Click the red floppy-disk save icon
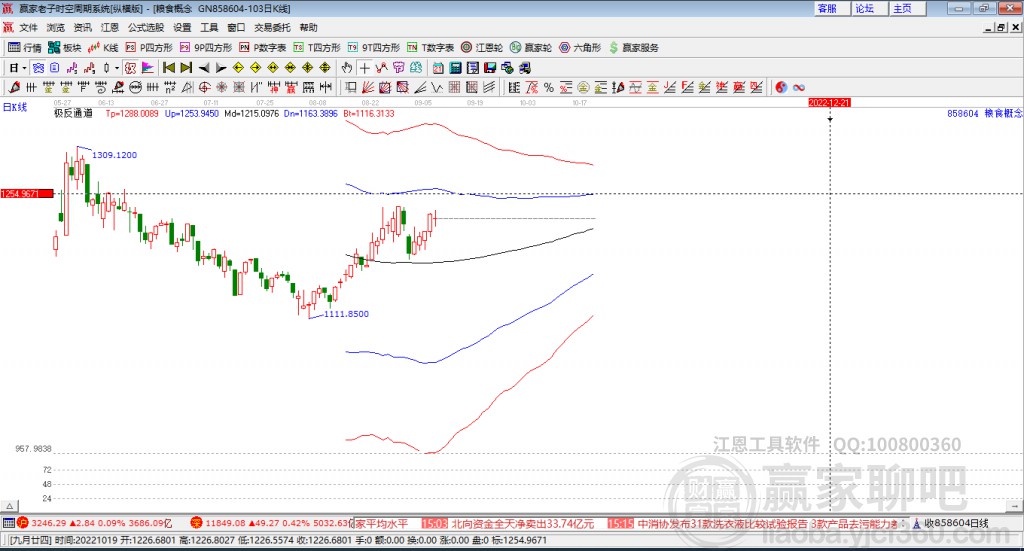Viewport: 1024px width, 551px height. pos(490,68)
